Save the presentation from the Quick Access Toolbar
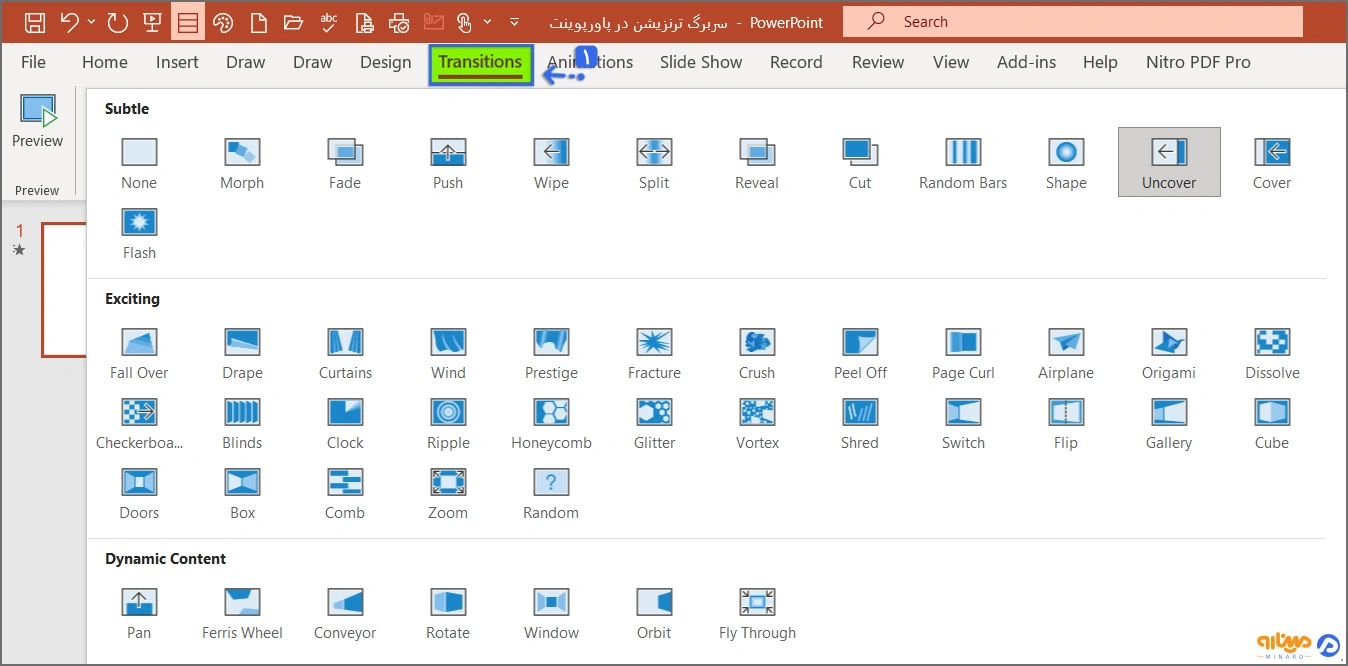Screen dimensions: 1348x666 click(34, 21)
